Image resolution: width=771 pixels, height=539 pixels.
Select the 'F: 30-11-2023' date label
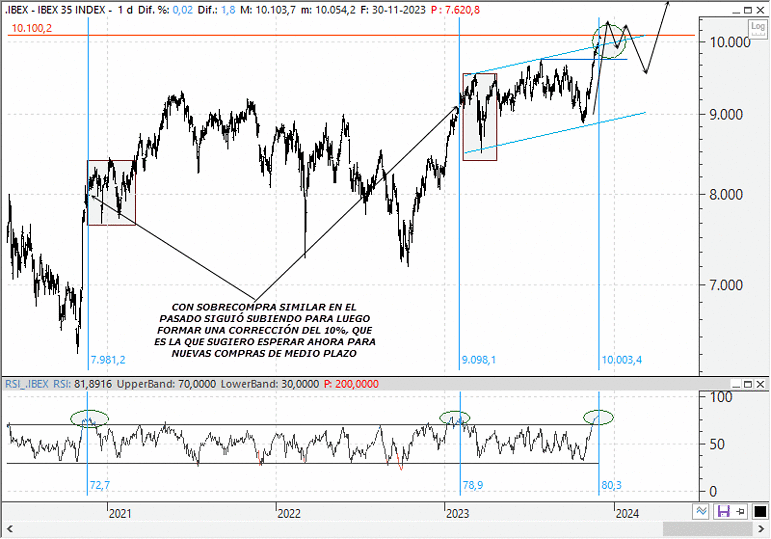393,10
